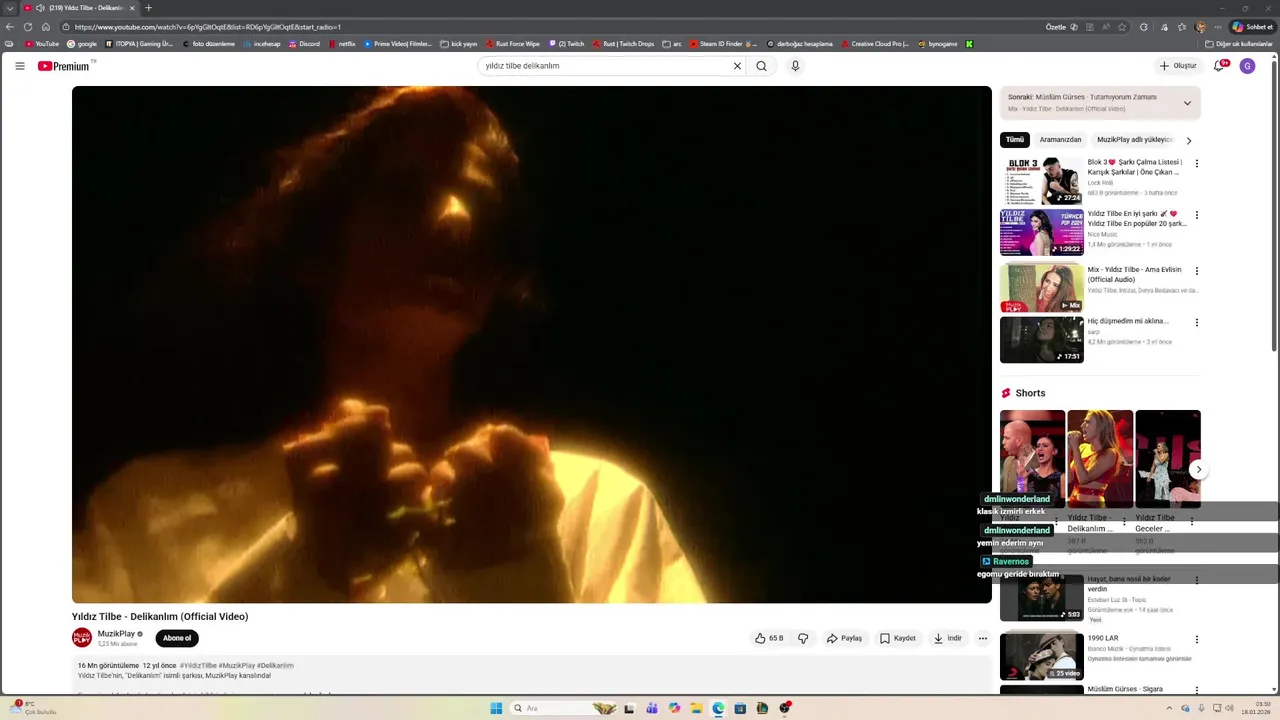1280x720 pixels.
Task: Open the YouTube hamburger guide menu
Action: pos(20,66)
